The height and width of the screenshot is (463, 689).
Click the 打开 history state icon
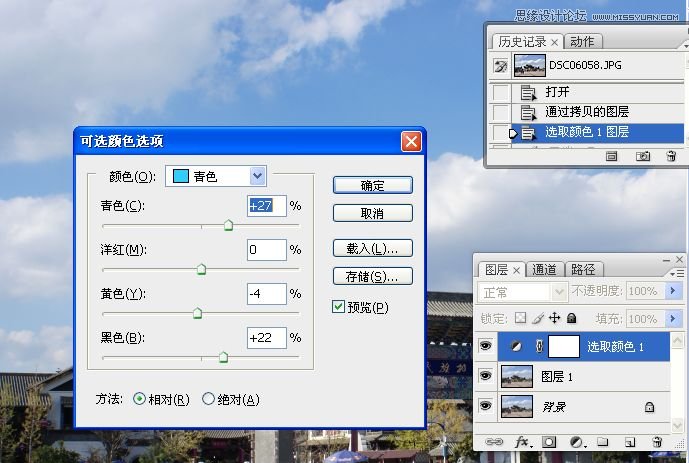click(528, 93)
